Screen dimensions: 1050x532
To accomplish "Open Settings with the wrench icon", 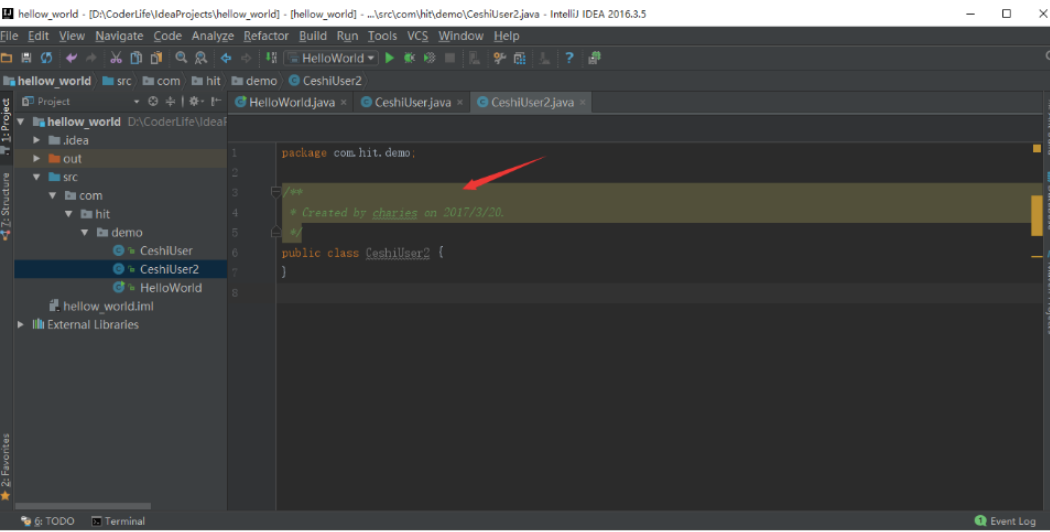I will (499, 58).
